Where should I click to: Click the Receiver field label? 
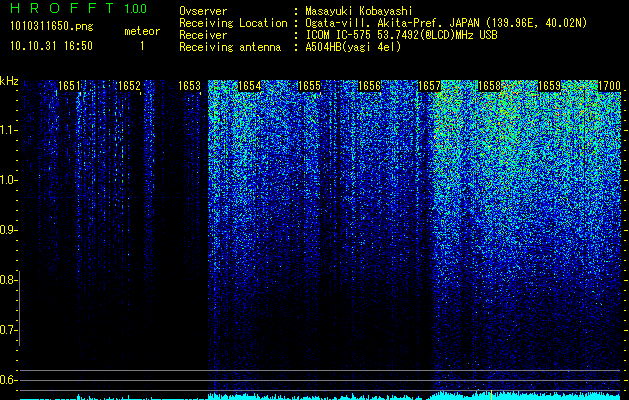pos(203,35)
